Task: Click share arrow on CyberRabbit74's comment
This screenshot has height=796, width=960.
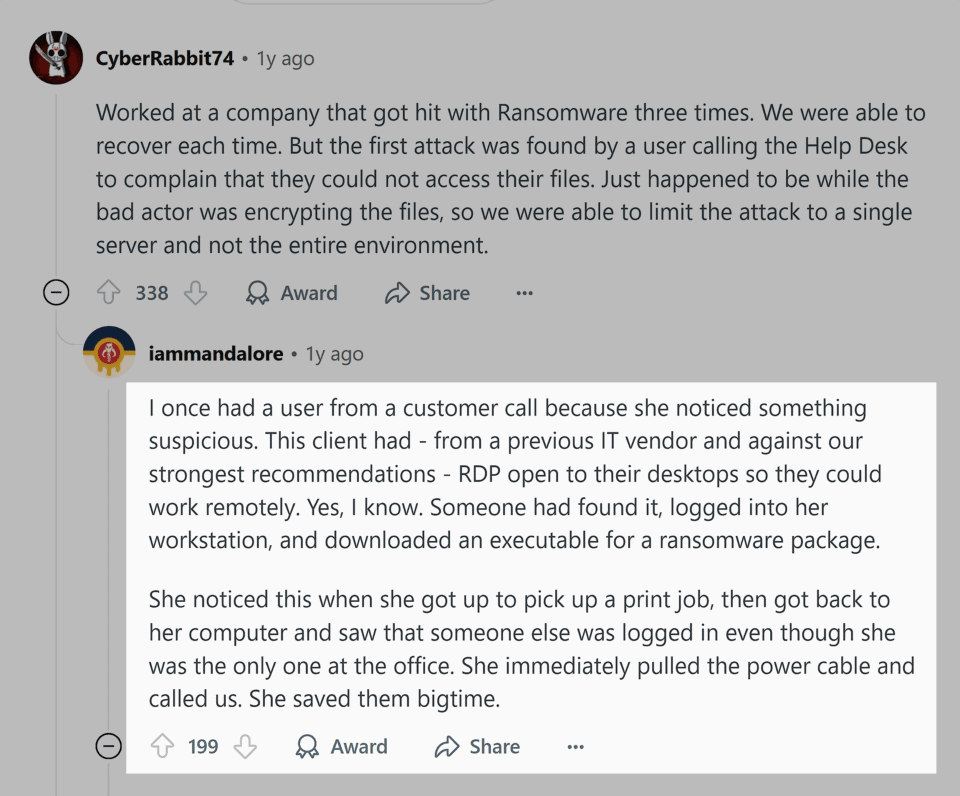Action: coord(397,293)
